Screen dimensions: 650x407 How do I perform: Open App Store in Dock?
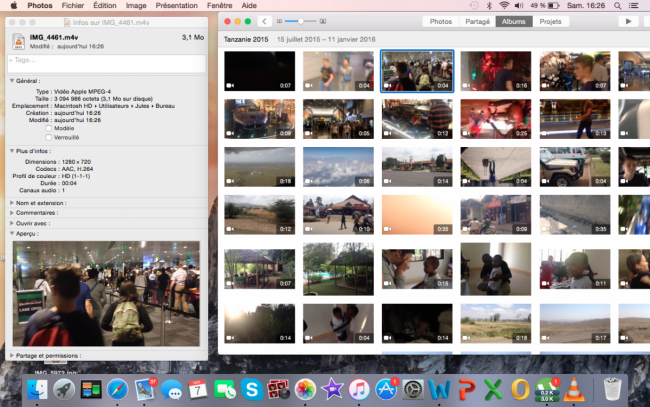[386, 389]
